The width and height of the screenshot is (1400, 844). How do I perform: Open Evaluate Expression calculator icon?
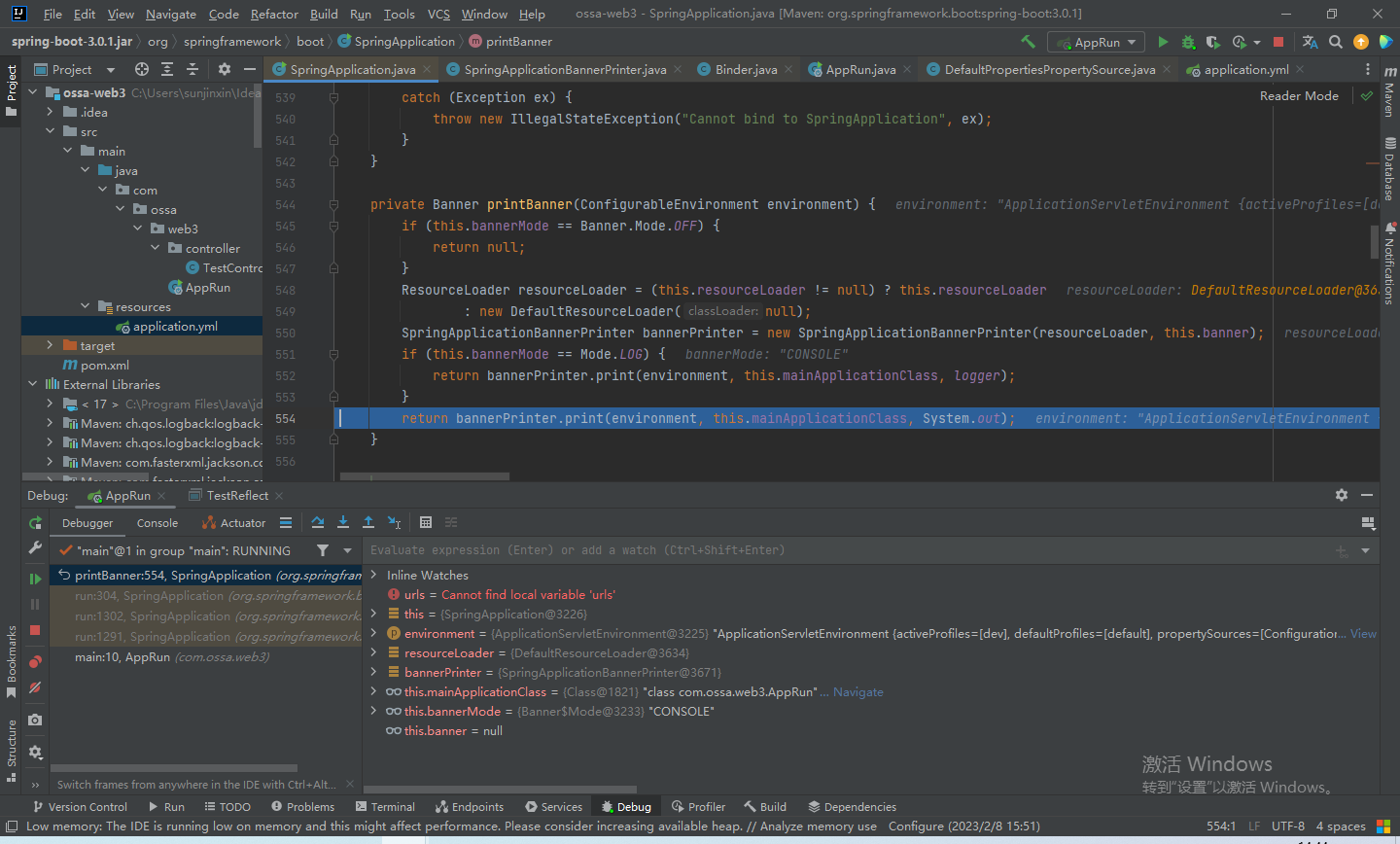coord(426,522)
